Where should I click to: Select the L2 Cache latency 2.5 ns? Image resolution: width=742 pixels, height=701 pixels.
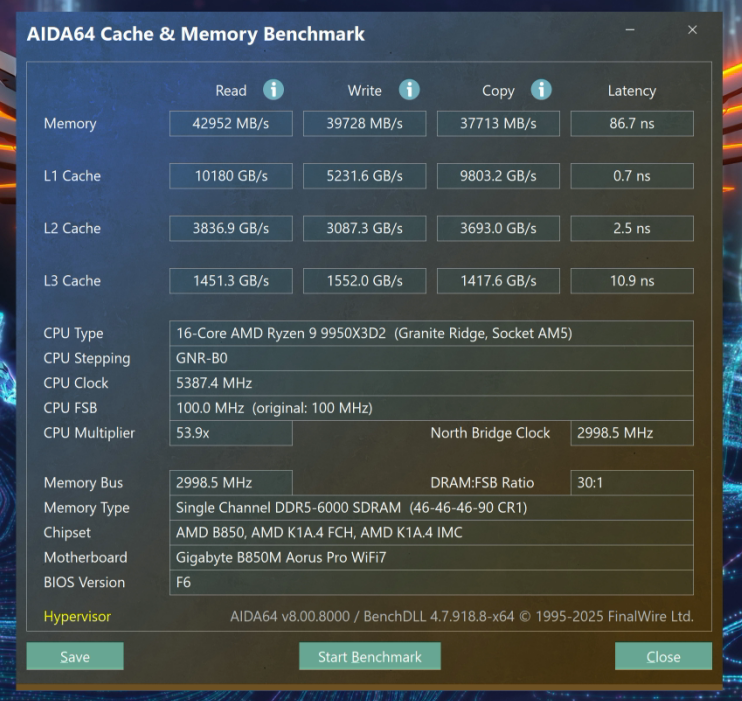(x=632, y=229)
